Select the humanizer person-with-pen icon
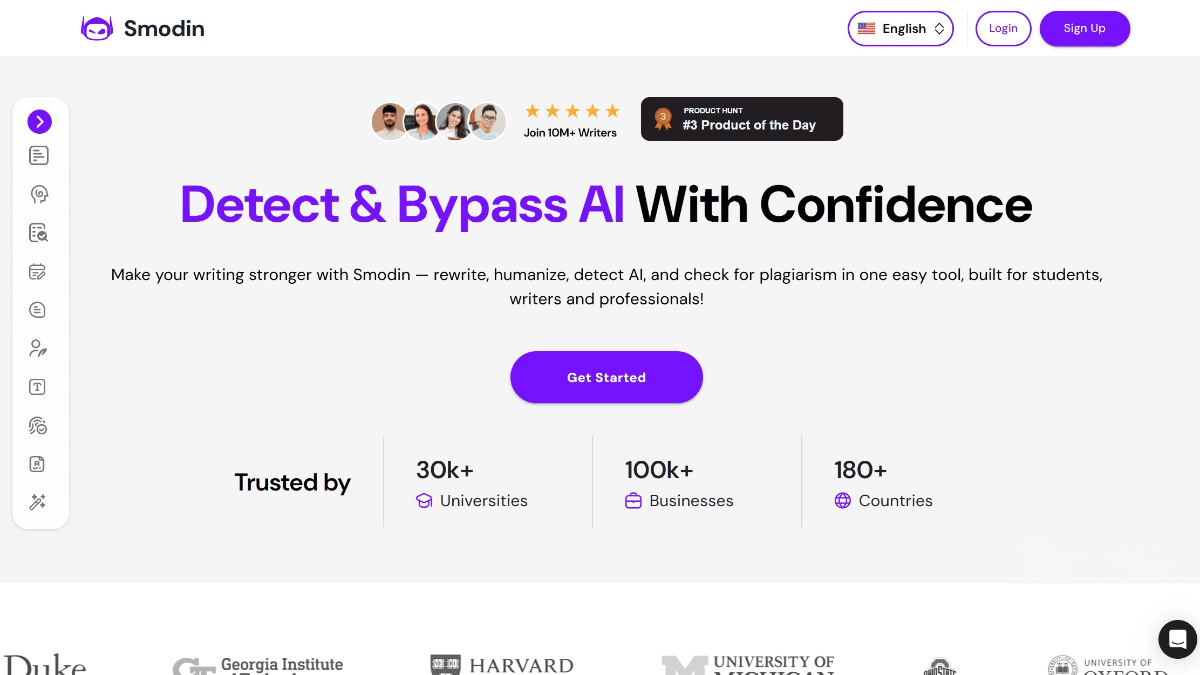The height and width of the screenshot is (675, 1200). pos(38,348)
